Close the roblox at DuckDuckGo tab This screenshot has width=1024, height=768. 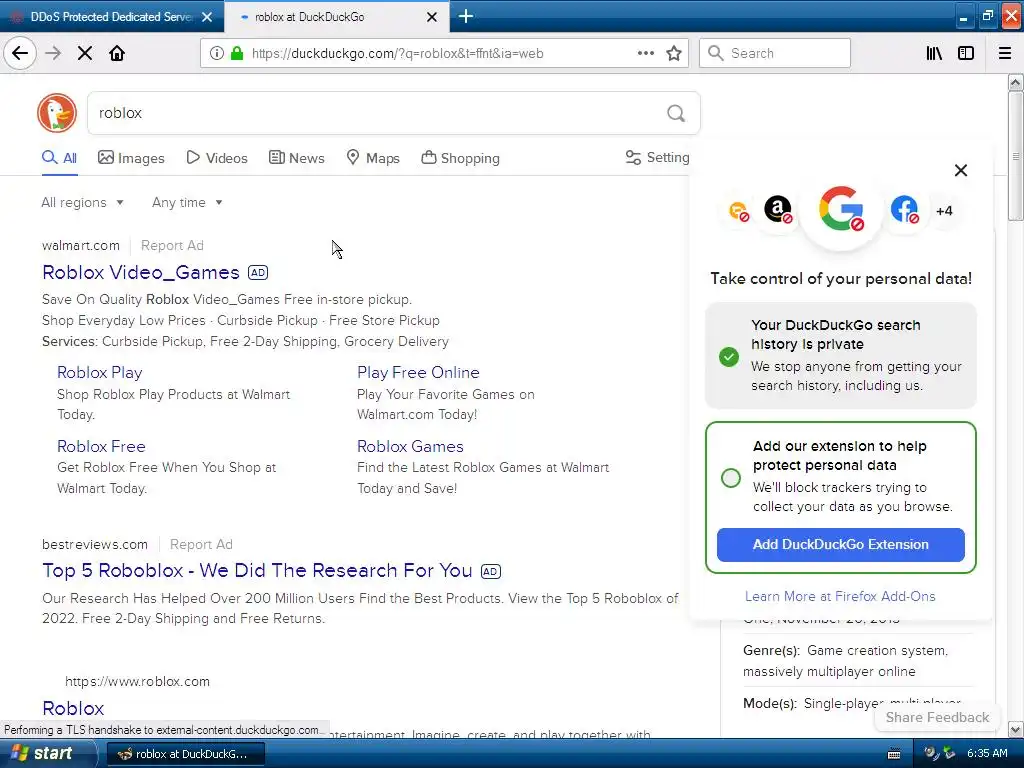coord(432,17)
